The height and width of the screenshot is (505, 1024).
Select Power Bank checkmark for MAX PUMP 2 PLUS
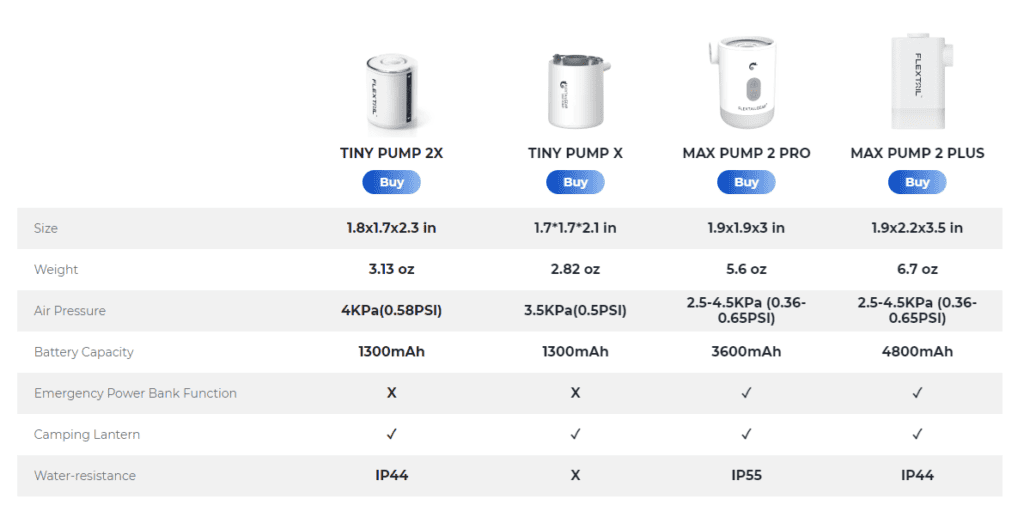pyautogui.click(x=917, y=393)
